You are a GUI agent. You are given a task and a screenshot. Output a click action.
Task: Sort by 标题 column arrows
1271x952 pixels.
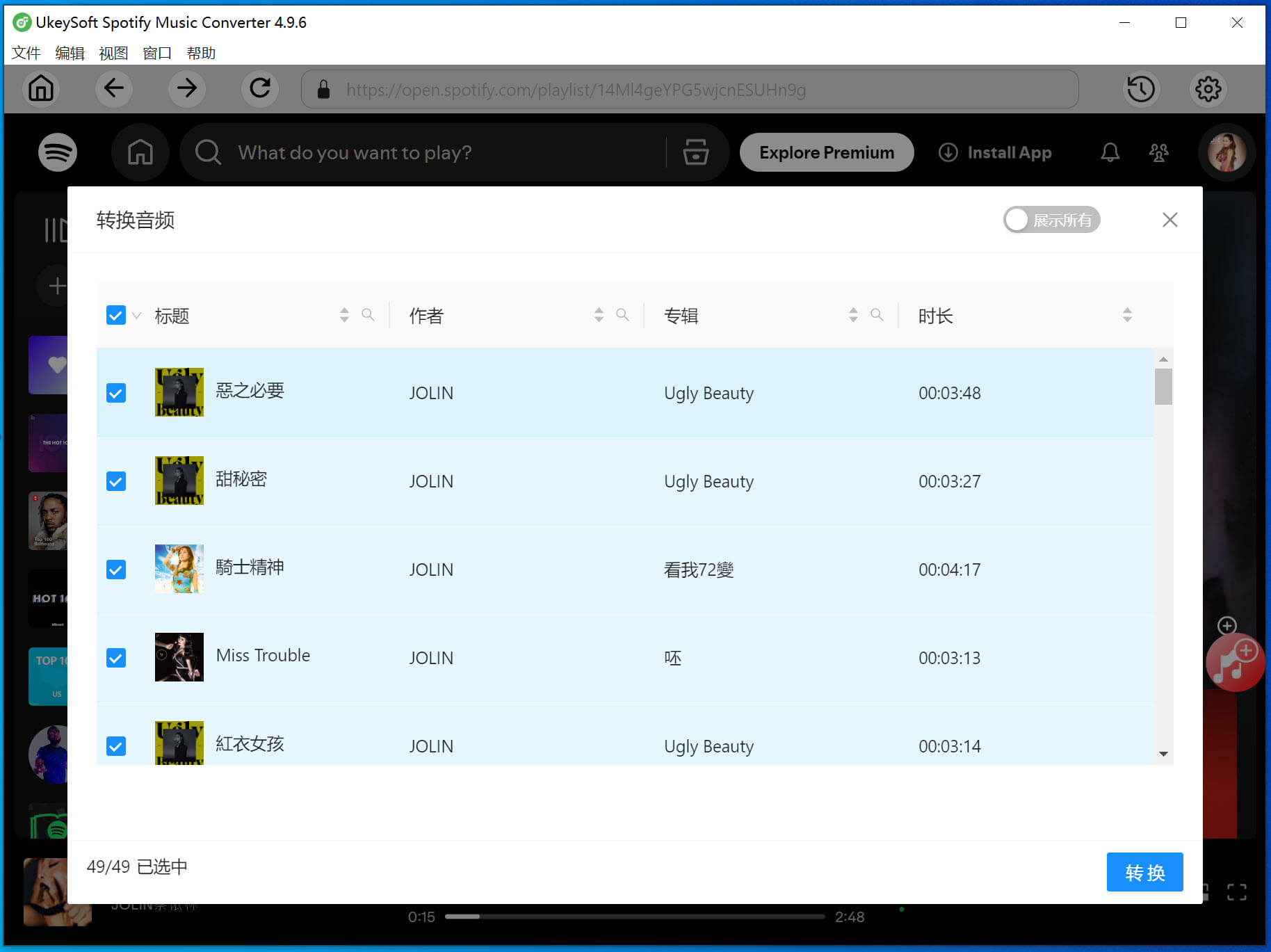[344, 315]
